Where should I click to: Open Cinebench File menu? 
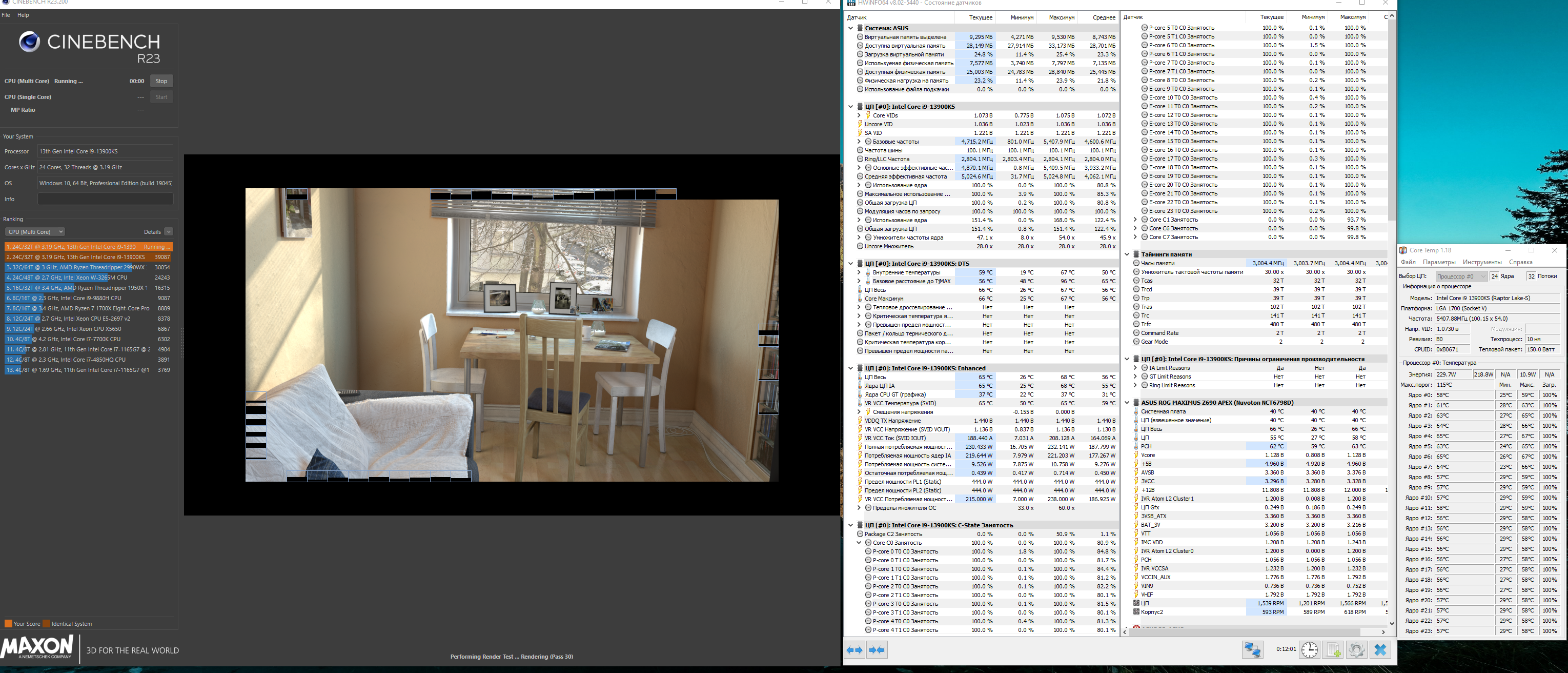6,15
